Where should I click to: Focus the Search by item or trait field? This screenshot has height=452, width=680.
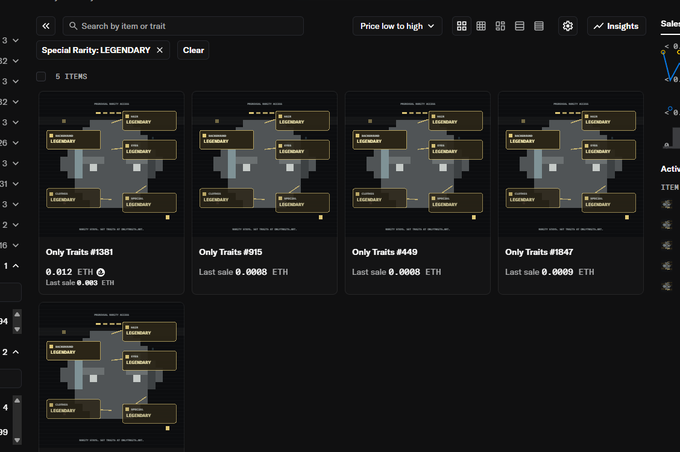(x=183, y=26)
